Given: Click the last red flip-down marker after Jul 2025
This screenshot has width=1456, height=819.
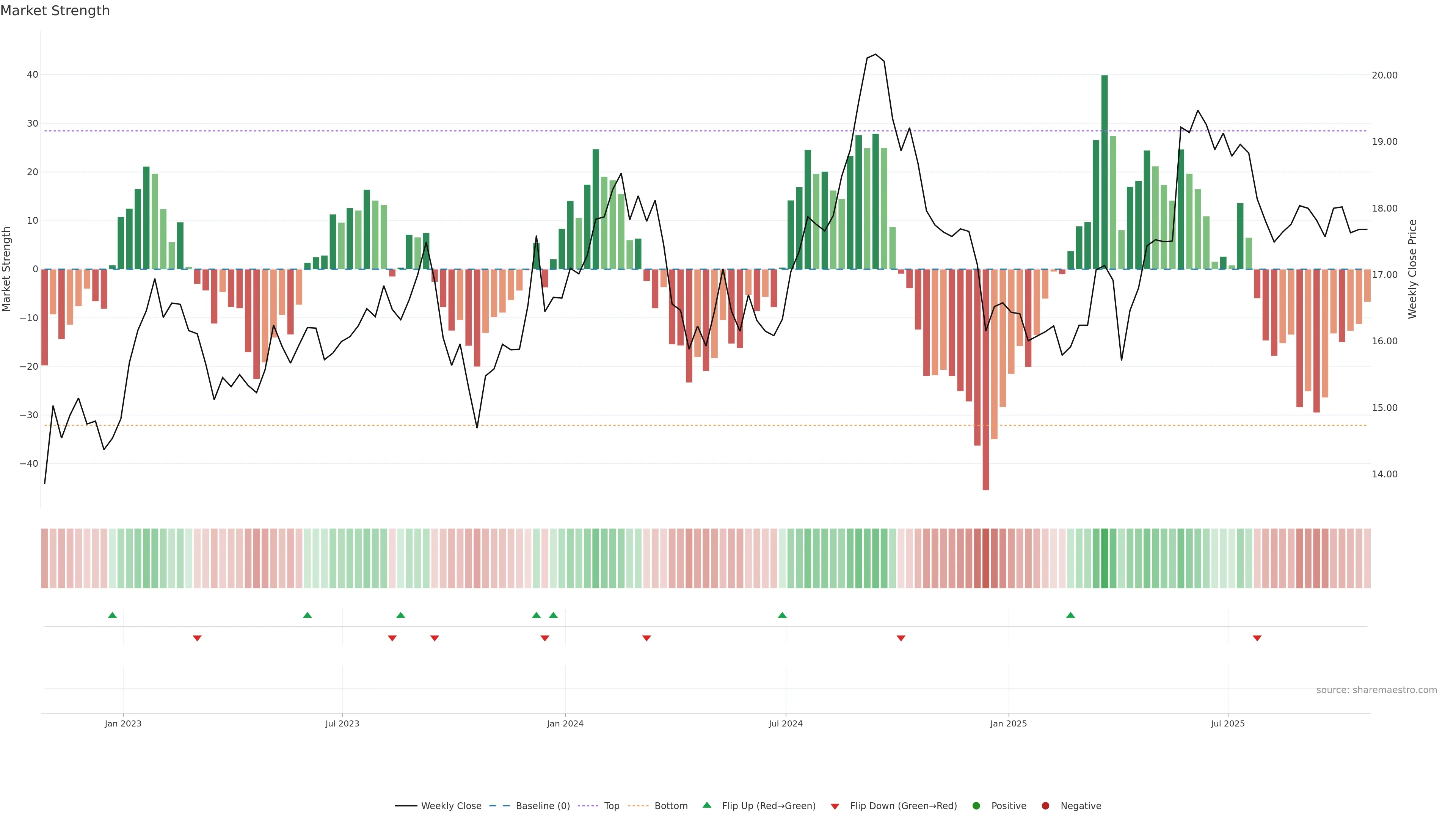Looking at the screenshot, I should (1257, 638).
